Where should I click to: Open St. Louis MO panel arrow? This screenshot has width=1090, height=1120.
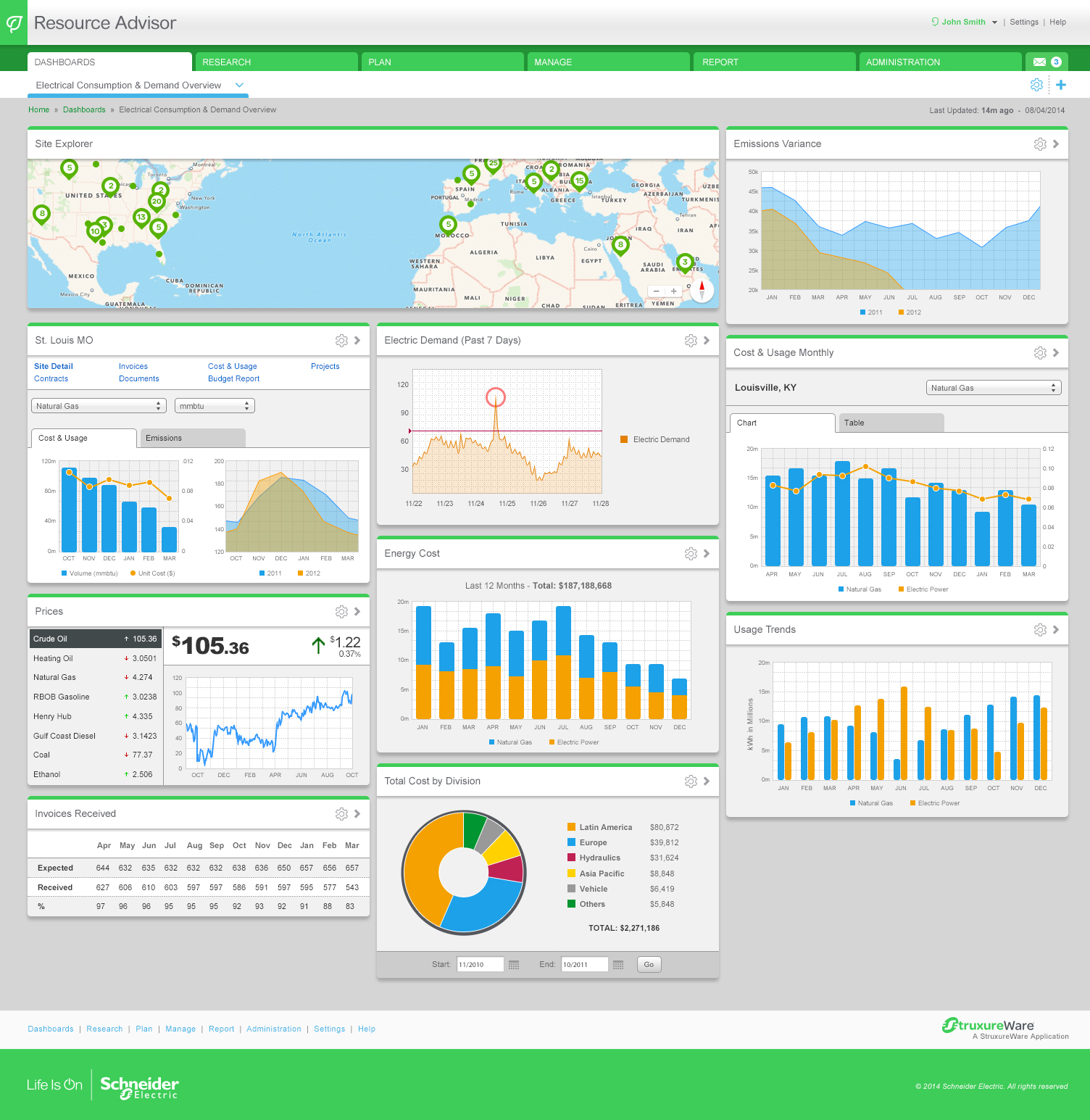coord(357,341)
